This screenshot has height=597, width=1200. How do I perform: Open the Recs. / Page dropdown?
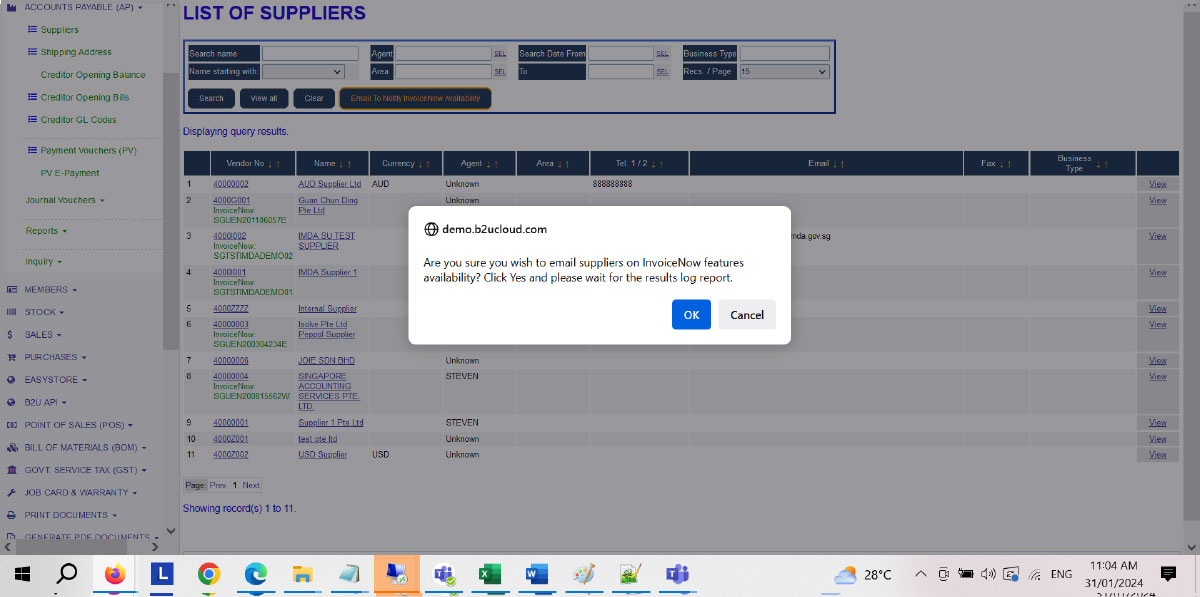click(784, 72)
